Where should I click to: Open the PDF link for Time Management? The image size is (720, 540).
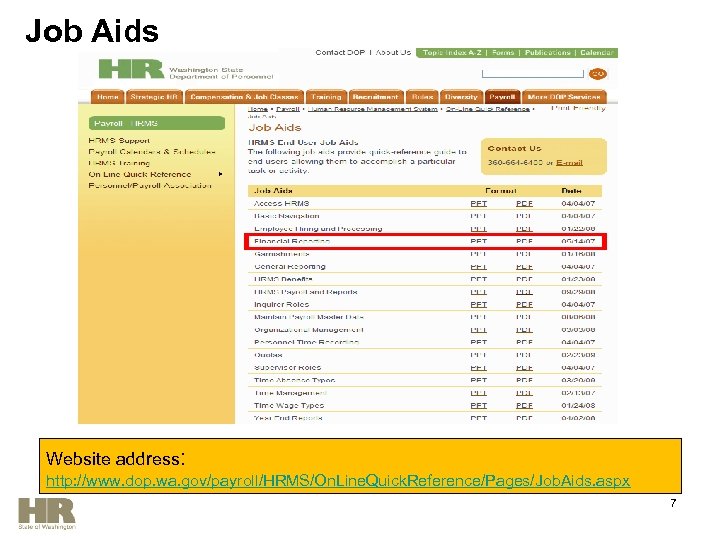(524, 393)
